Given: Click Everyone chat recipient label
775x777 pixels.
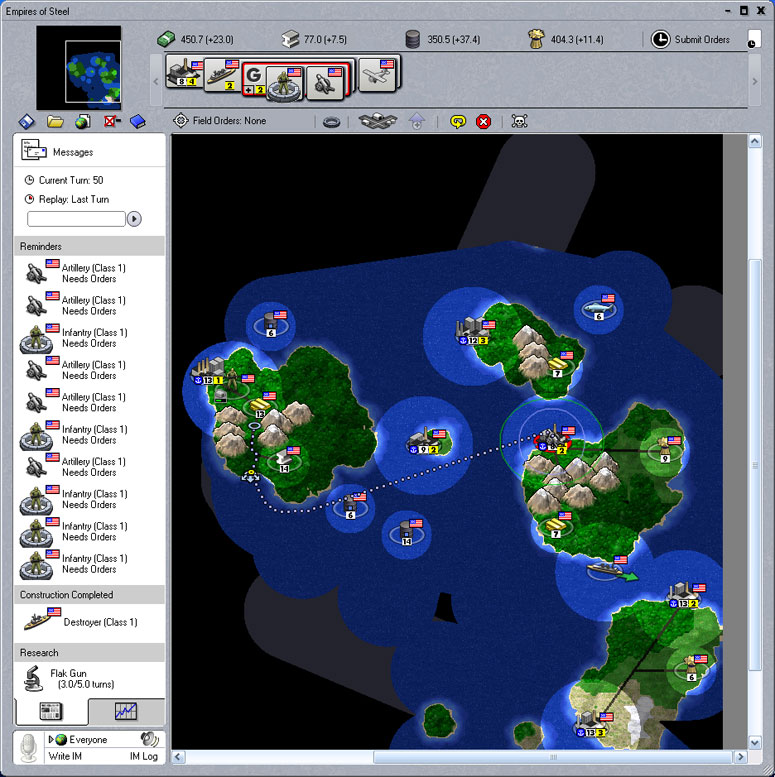Looking at the screenshot, I should click(x=88, y=739).
